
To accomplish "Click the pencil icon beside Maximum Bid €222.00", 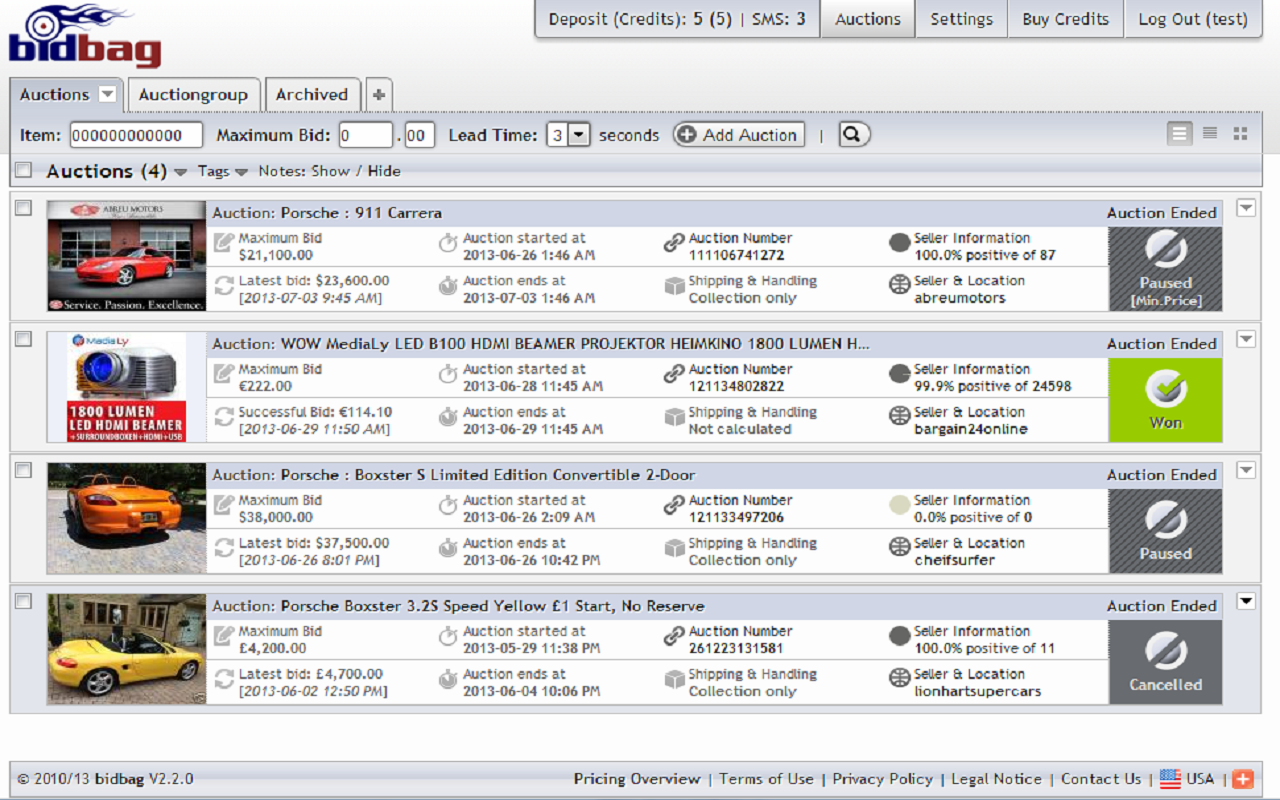I will (224, 374).
